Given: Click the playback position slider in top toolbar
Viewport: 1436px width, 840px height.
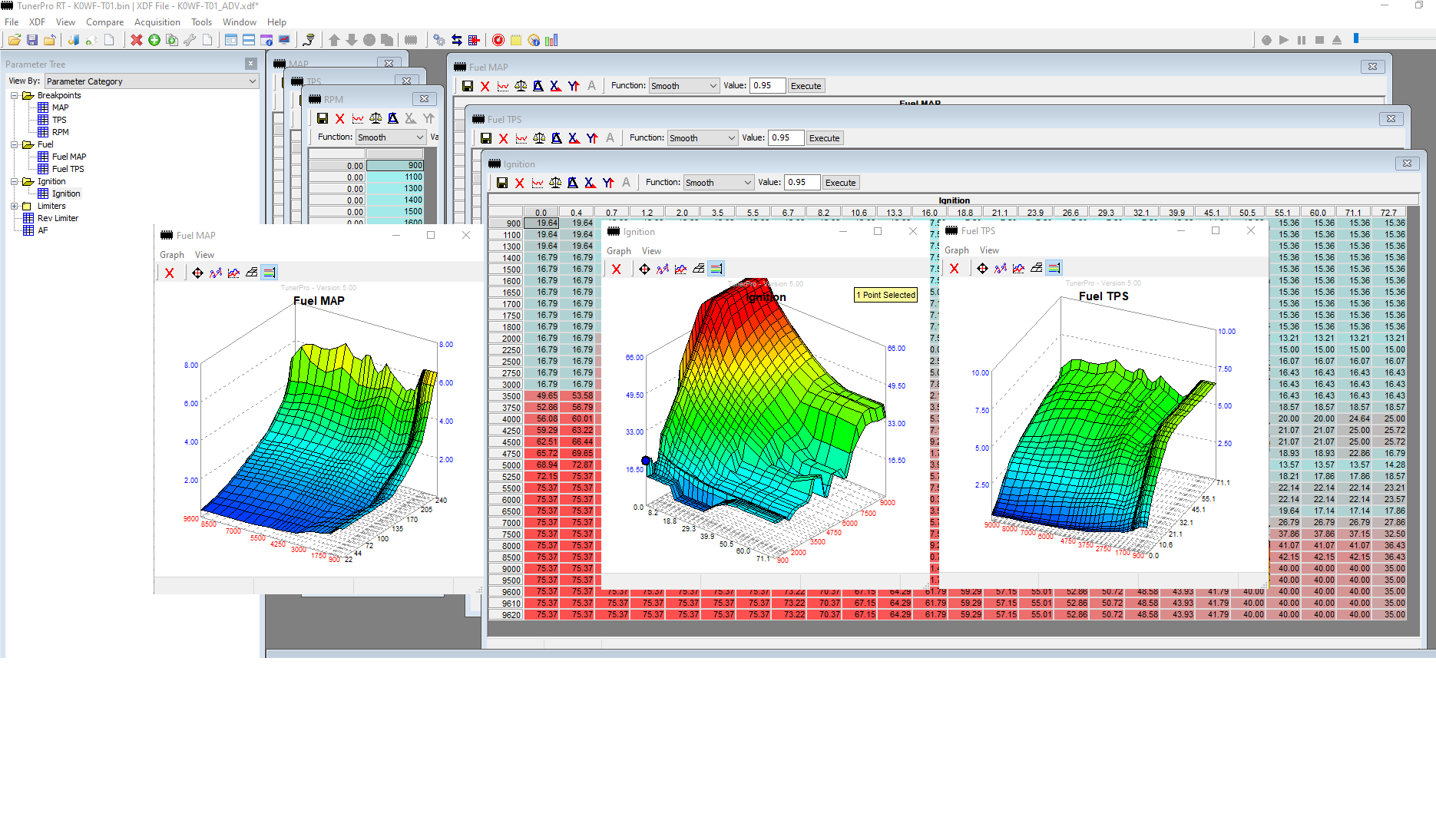Looking at the screenshot, I should point(1356,38).
